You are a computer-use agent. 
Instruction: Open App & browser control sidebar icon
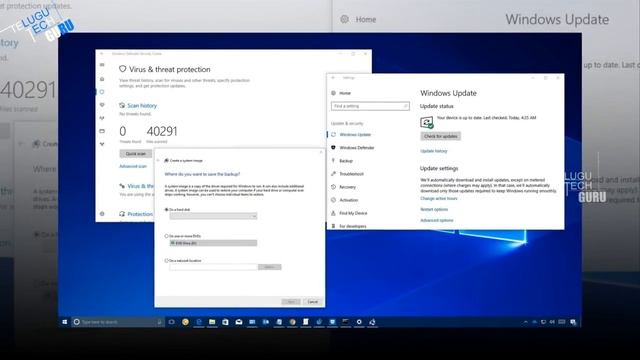pos(102,131)
